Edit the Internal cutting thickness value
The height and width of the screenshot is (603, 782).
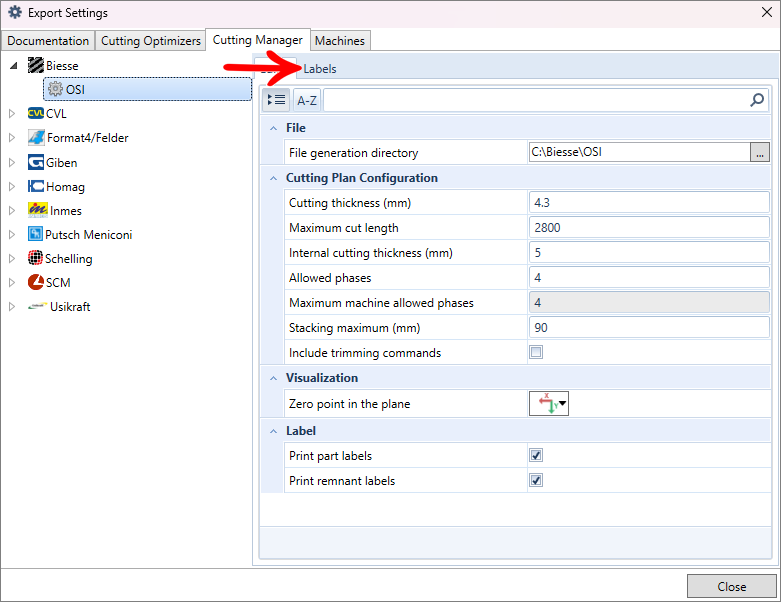pos(649,252)
